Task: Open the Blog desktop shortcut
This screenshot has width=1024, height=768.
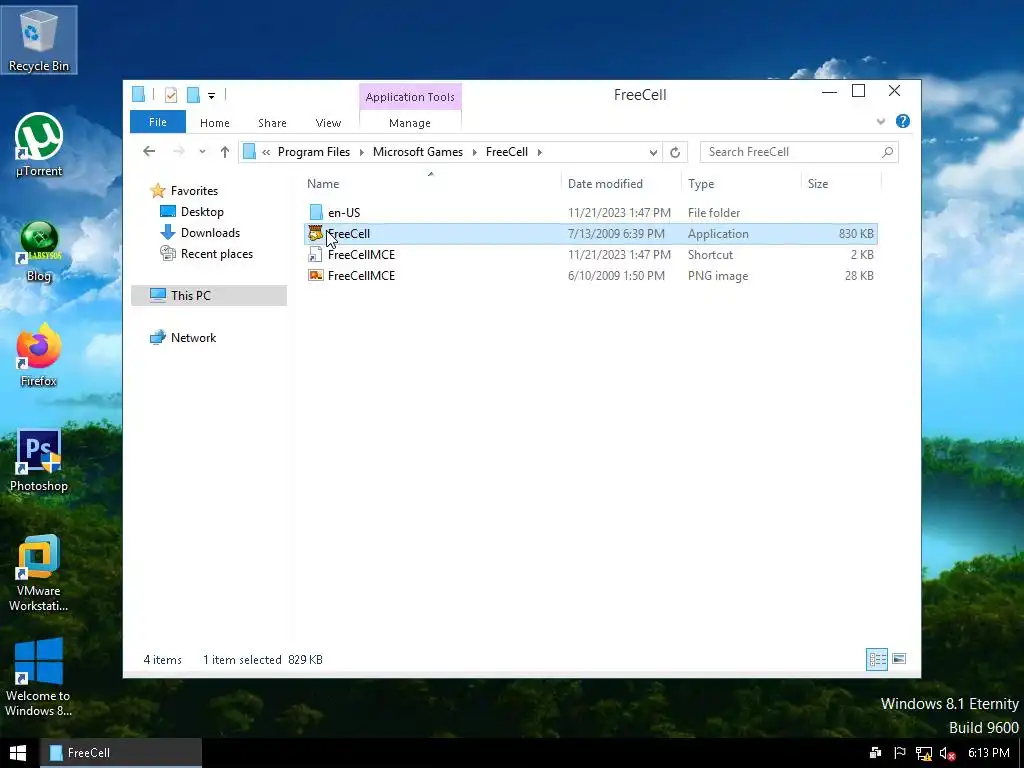Action: click(39, 252)
